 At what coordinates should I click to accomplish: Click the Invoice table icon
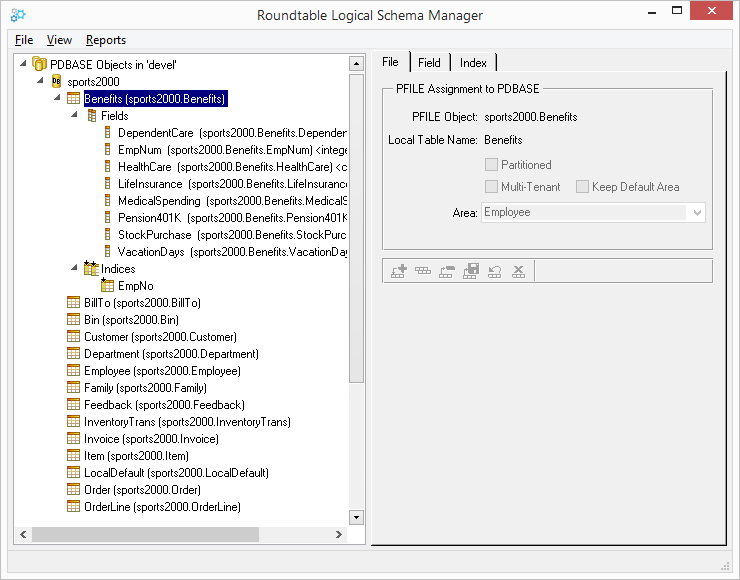click(73, 438)
